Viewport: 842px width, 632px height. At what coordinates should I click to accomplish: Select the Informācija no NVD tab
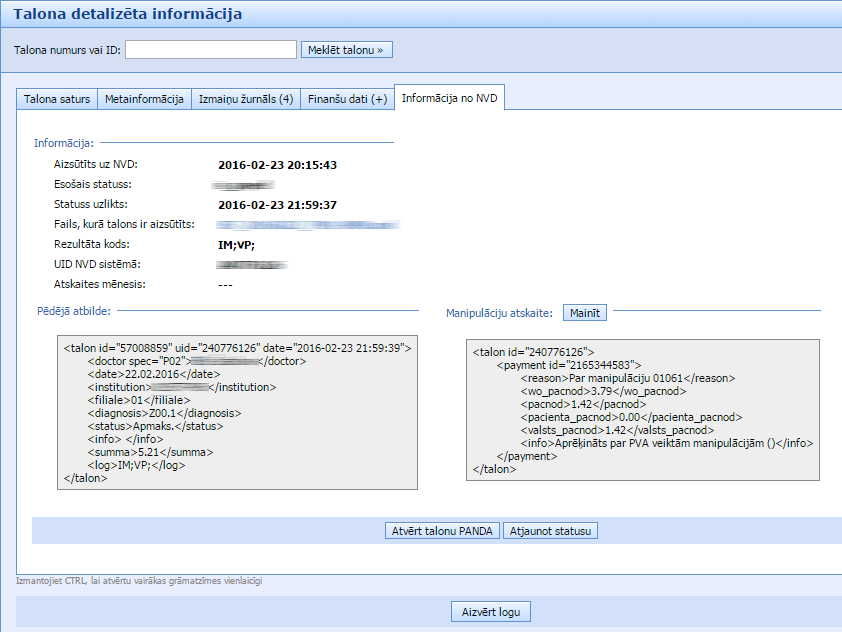450,99
